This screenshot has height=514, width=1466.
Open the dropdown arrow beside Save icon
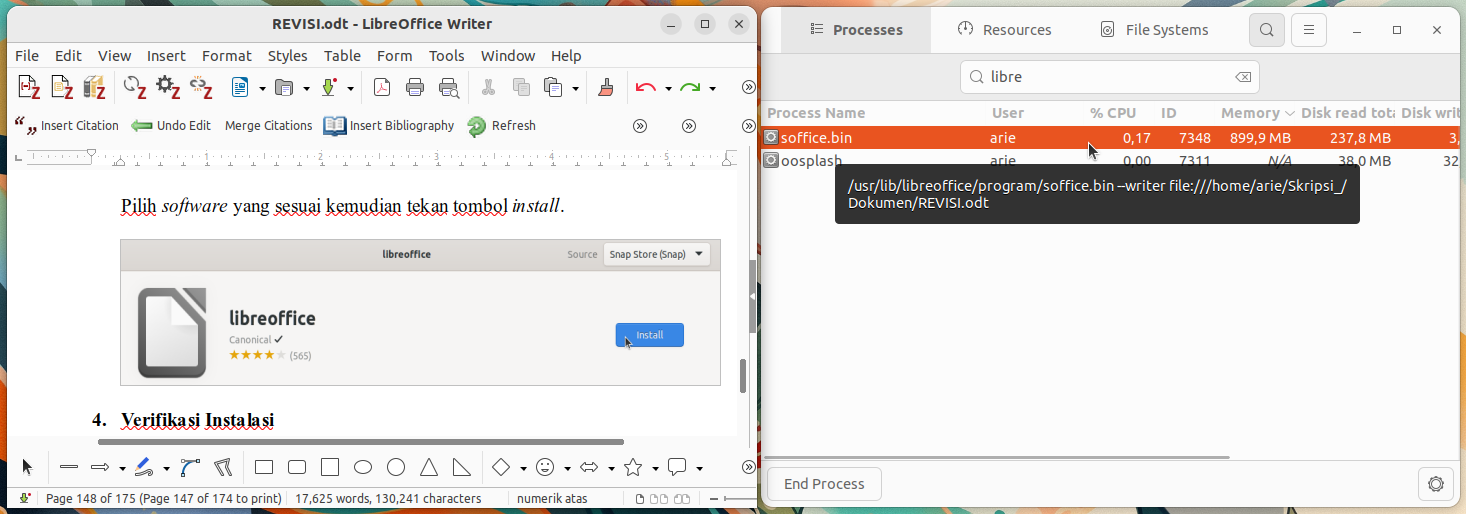351,88
